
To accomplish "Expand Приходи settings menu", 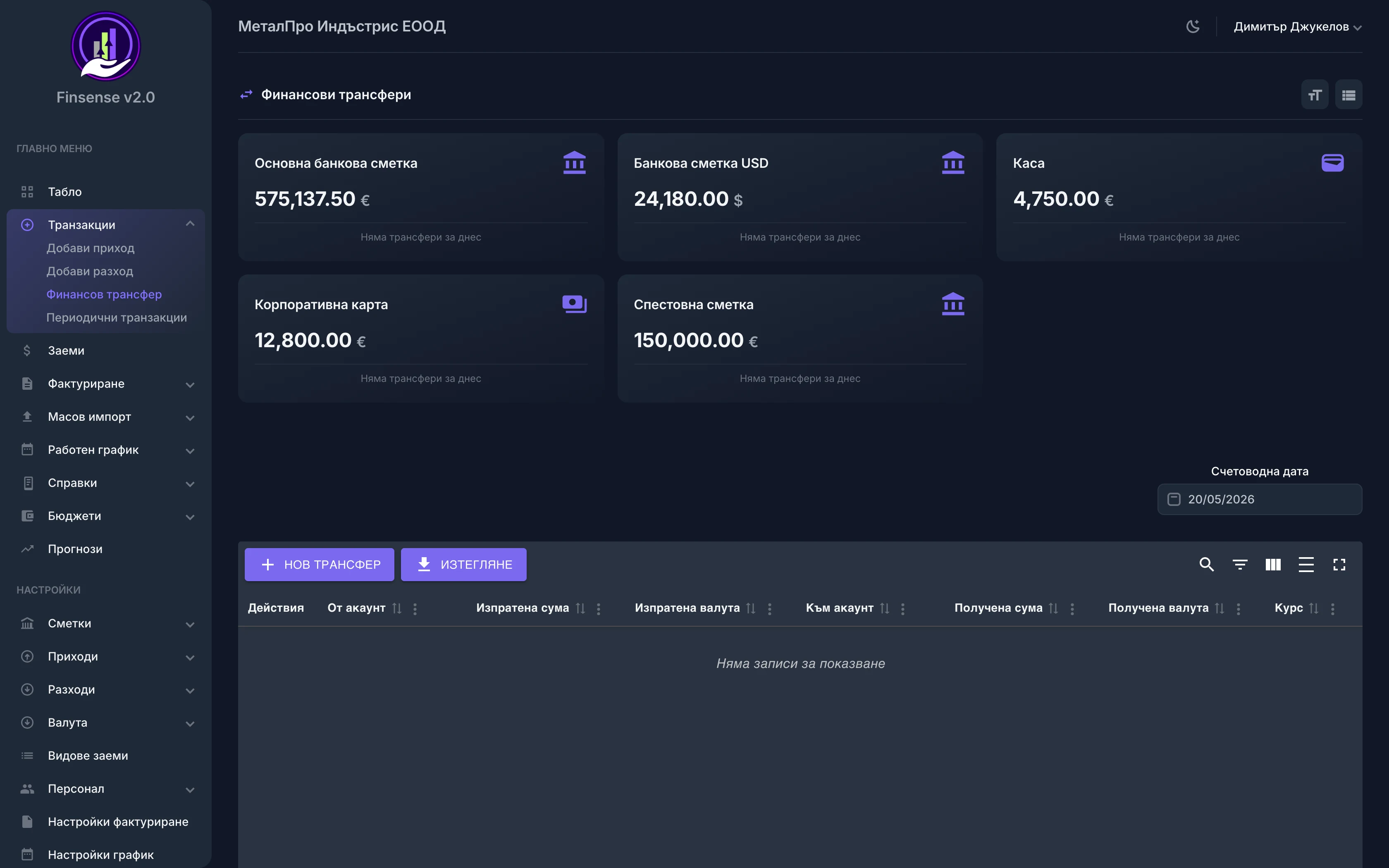I will point(105,656).
